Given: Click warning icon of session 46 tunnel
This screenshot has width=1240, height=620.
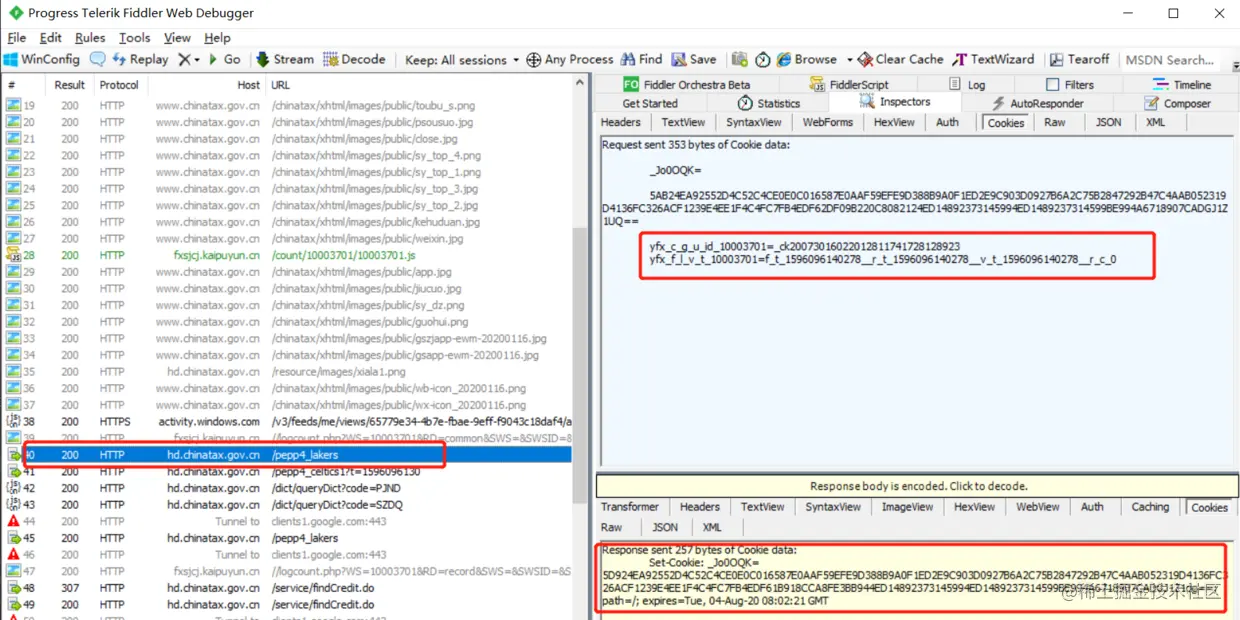Looking at the screenshot, I should point(13,555).
